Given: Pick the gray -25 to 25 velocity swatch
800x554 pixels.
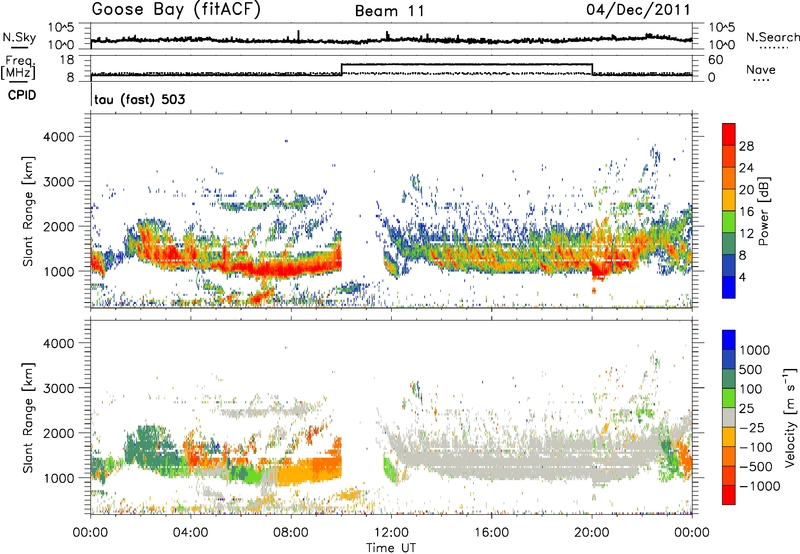Looking at the screenshot, I should point(729,418).
